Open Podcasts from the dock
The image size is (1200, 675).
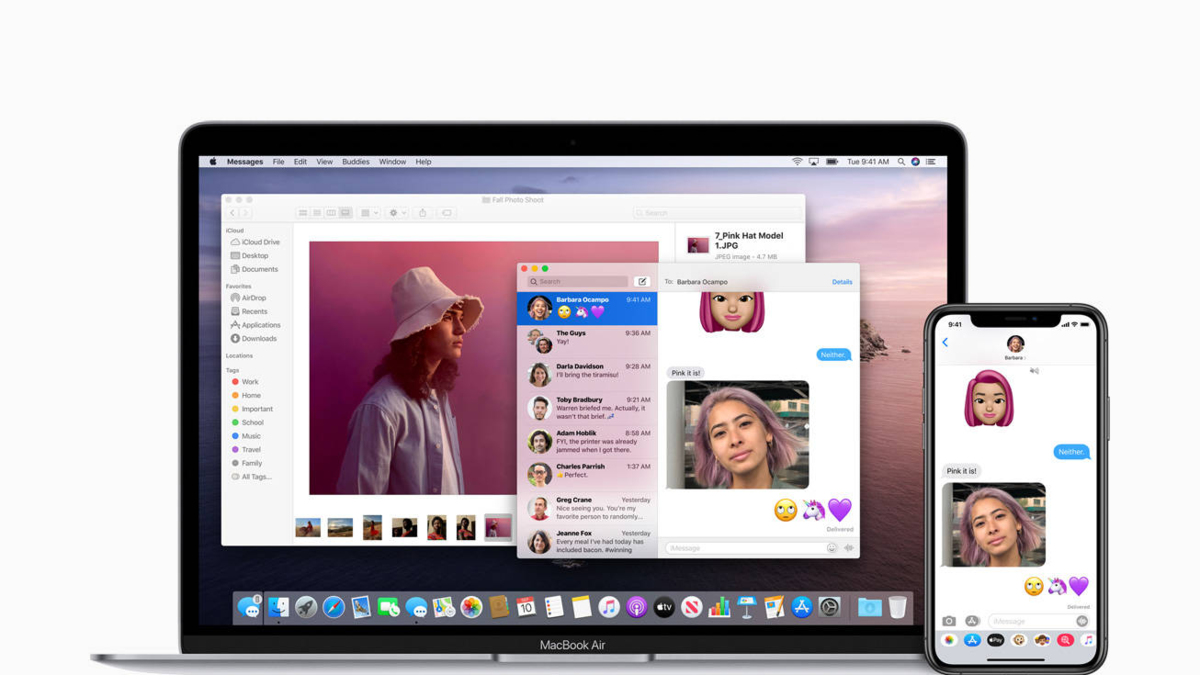(x=636, y=607)
